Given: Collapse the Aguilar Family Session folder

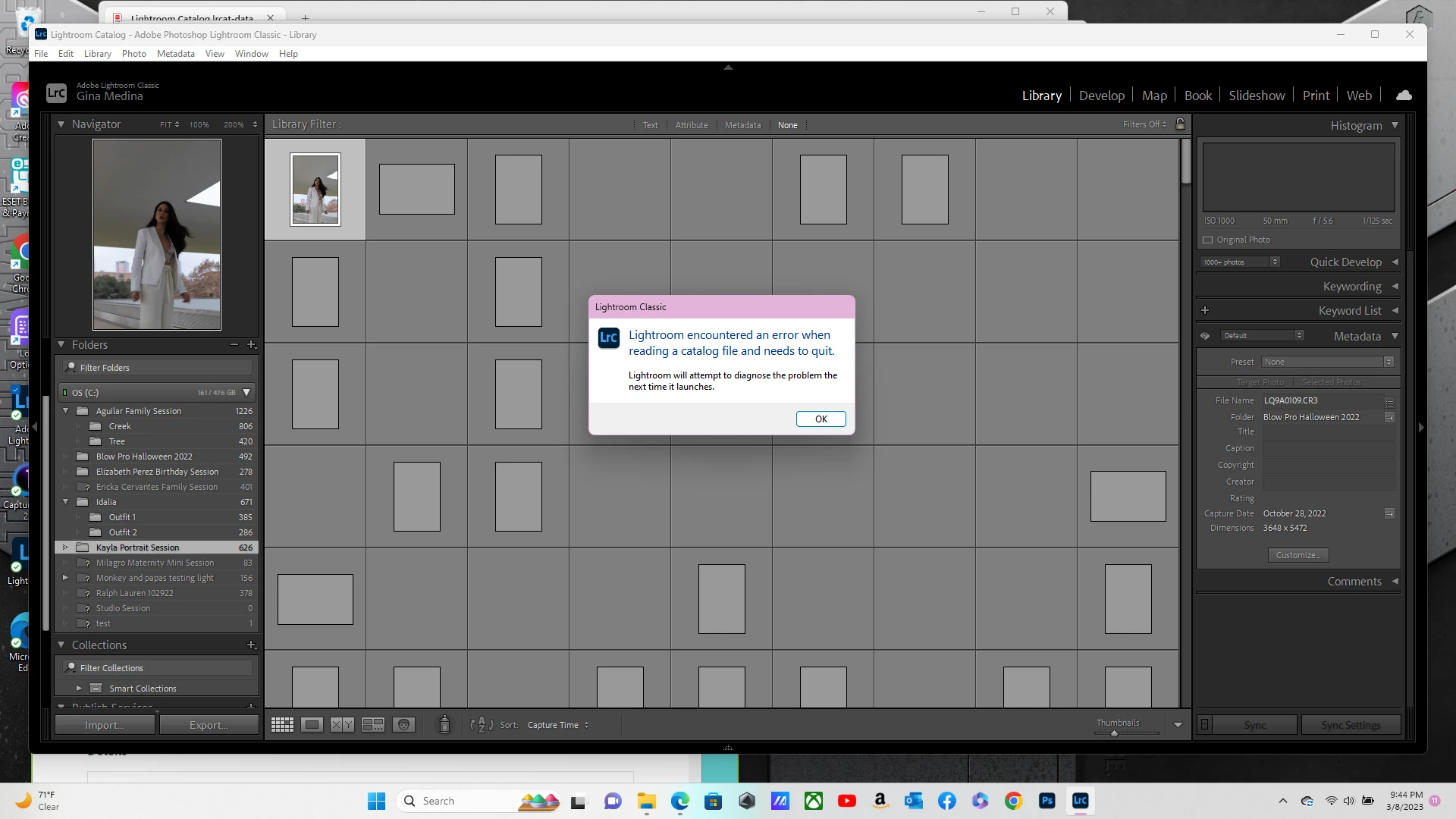Looking at the screenshot, I should tap(65, 411).
